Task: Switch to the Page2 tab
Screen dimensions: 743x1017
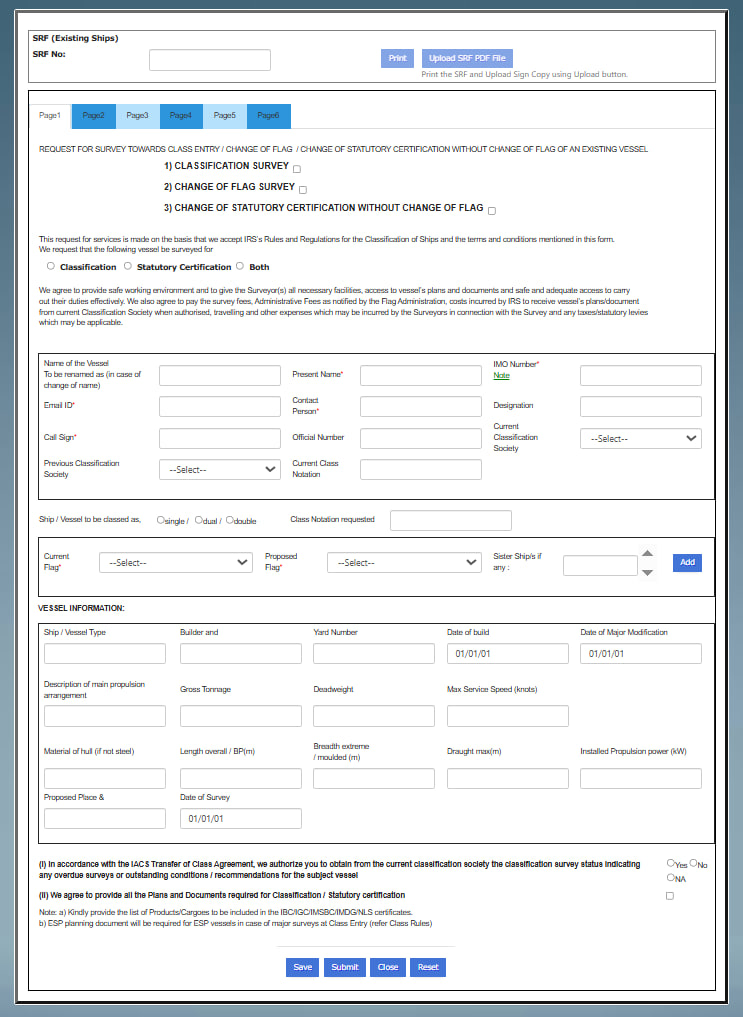Action: [94, 116]
